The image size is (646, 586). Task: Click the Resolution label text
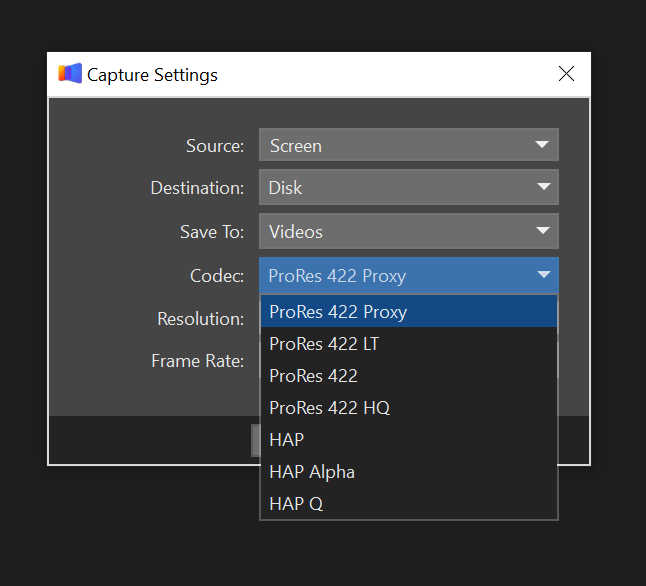pos(201,319)
